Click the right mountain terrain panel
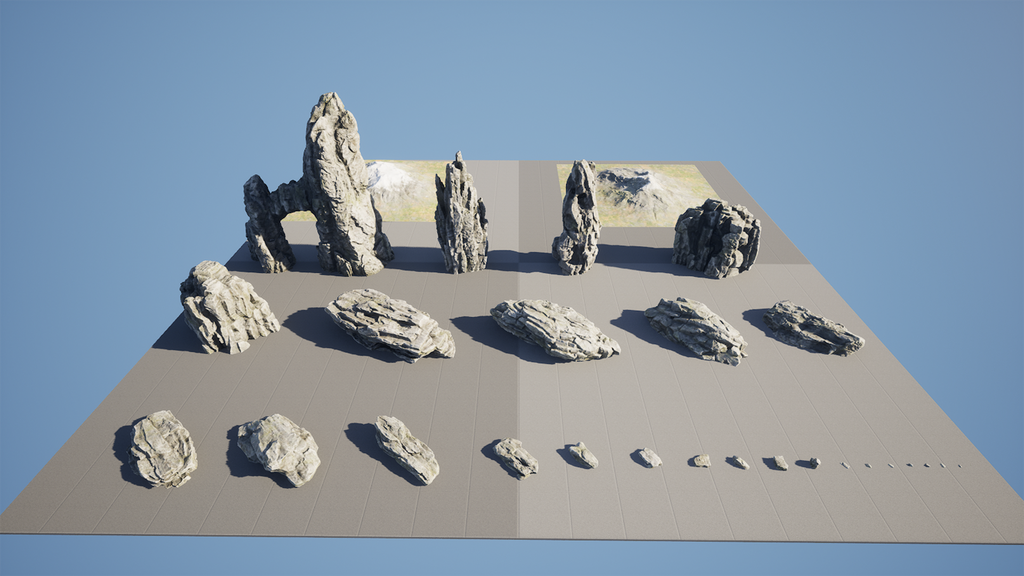Image resolution: width=1024 pixels, height=576 pixels. (x=640, y=190)
